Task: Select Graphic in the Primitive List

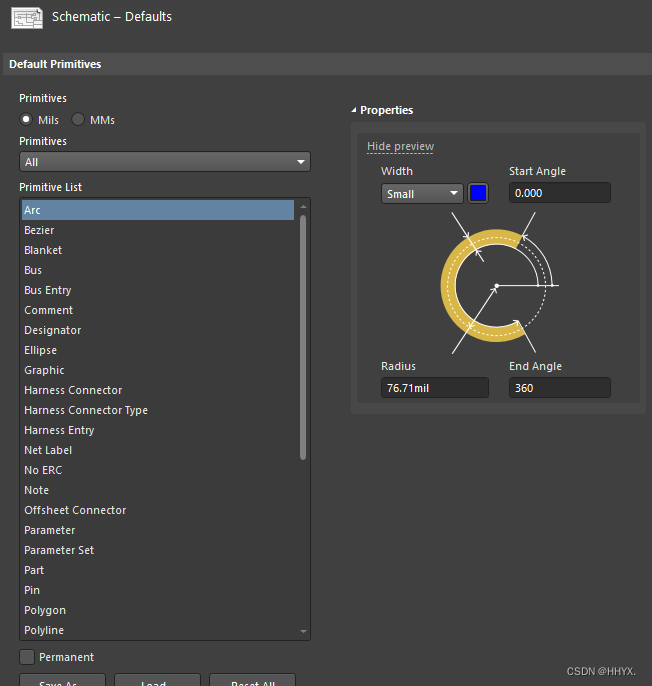Action: tap(158, 370)
